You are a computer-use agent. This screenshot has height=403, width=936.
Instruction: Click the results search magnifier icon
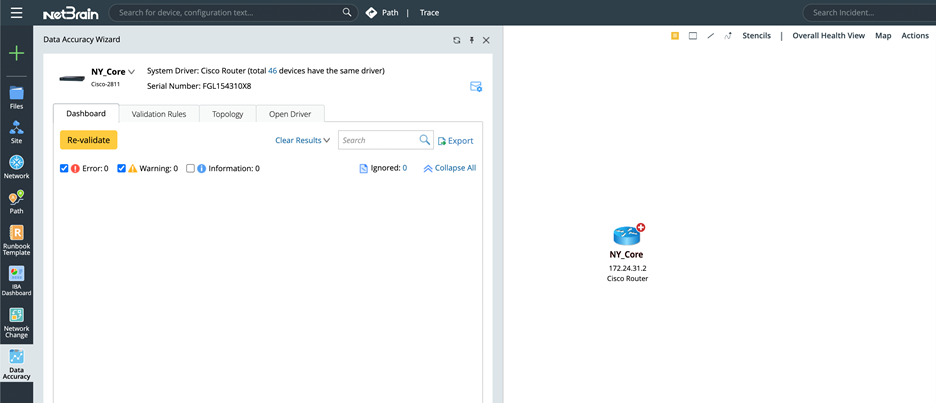point(424,140)
